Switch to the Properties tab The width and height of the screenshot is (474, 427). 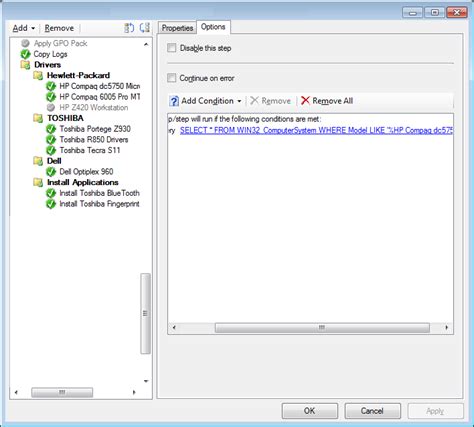click(177, 28)
